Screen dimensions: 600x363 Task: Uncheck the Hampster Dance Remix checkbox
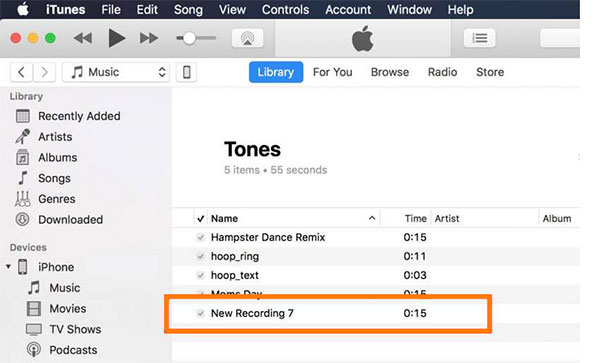pos(201,238)
